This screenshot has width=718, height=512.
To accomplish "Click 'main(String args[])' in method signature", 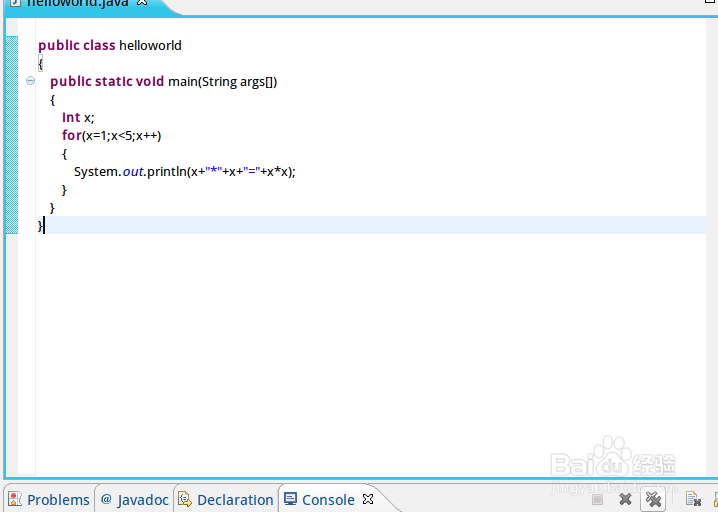I will click(x=223, y=82).
